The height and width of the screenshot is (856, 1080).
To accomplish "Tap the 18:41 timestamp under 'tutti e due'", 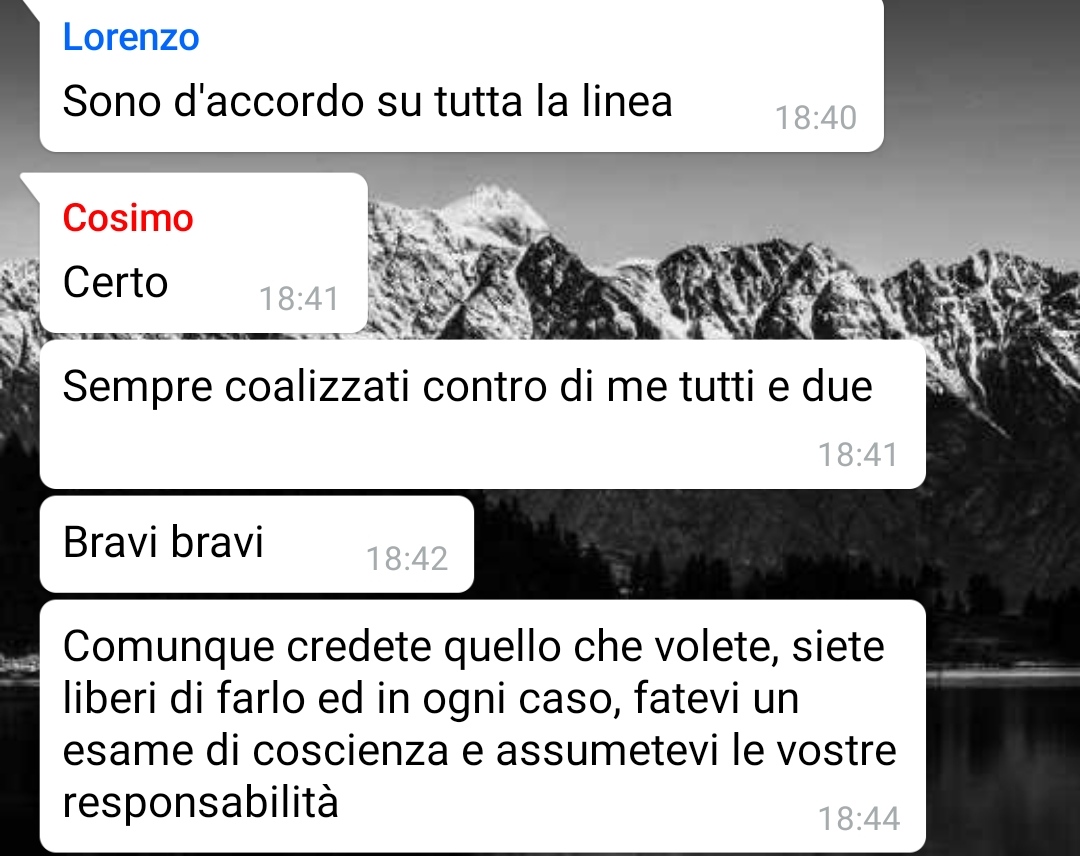I will click(x=858, y=455).
